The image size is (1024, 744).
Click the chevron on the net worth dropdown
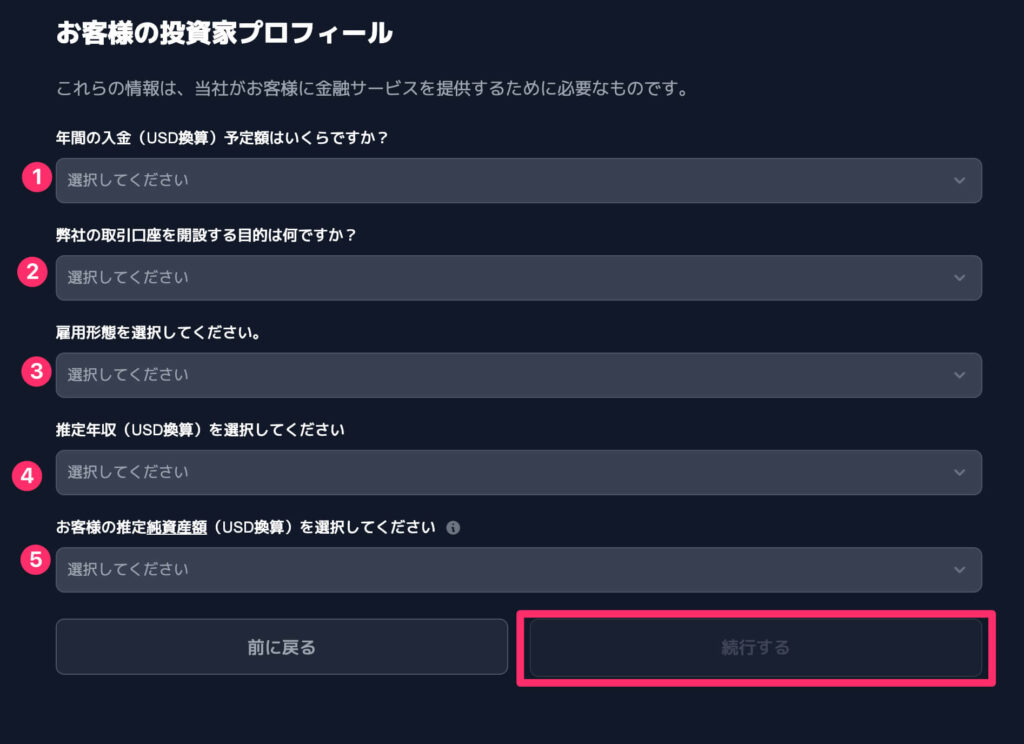click(959, 569)
